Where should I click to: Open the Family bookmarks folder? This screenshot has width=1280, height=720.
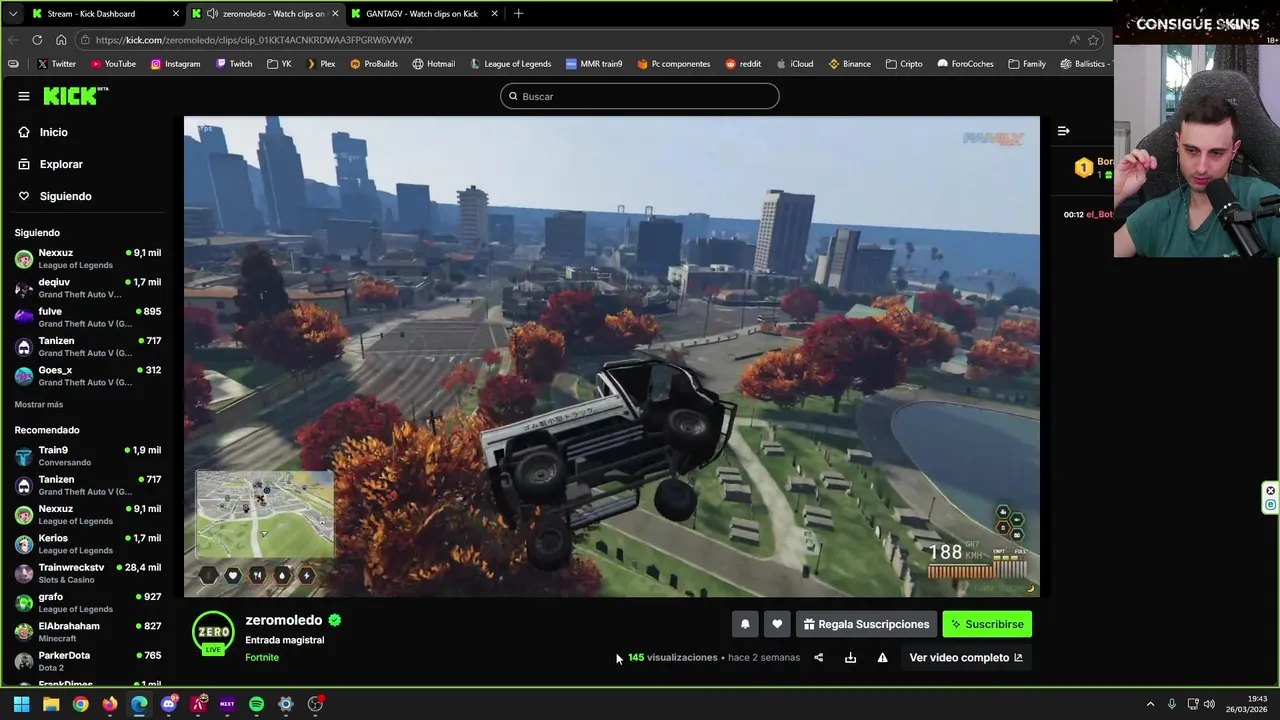click(x=1027, y=63)
